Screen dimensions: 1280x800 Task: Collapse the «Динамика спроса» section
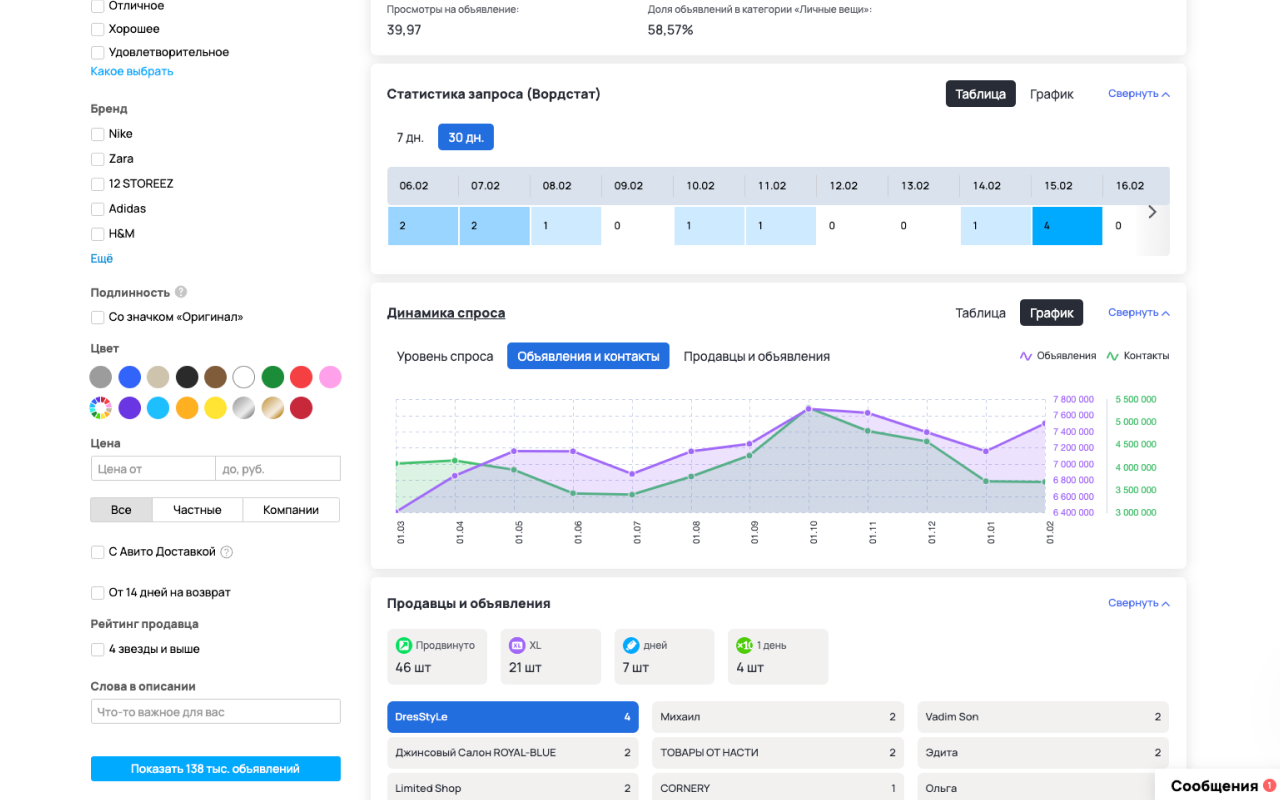pyautogui.click(x=1138, y=312)
